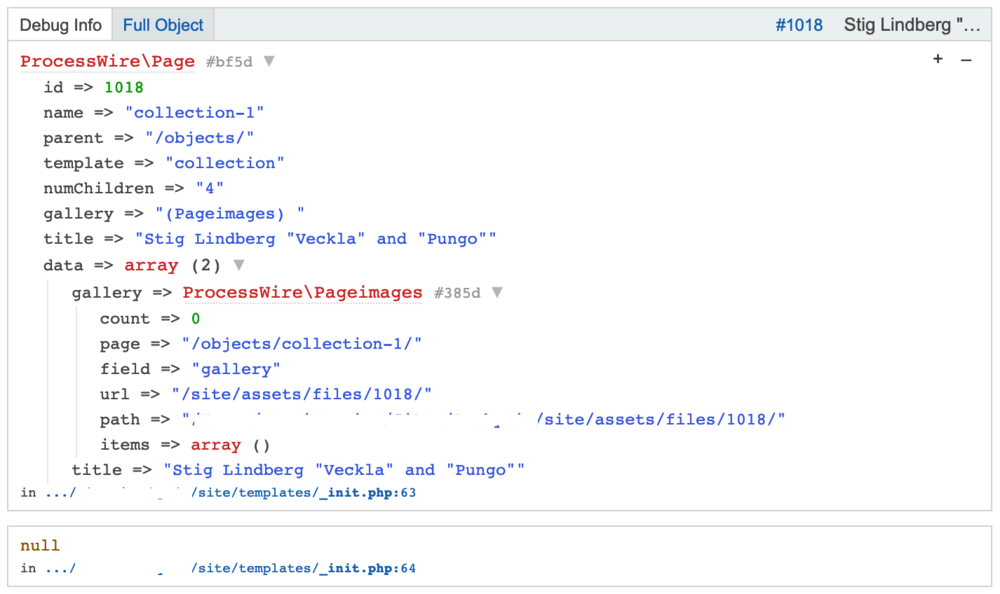
Task: Click the data array label
Action: click(151, 266)
